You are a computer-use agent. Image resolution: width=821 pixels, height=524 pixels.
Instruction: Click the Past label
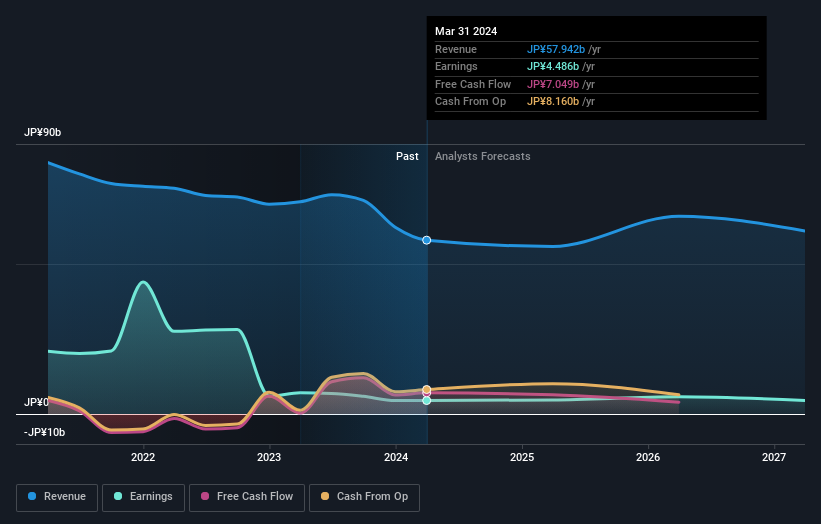tap(407, 157)
